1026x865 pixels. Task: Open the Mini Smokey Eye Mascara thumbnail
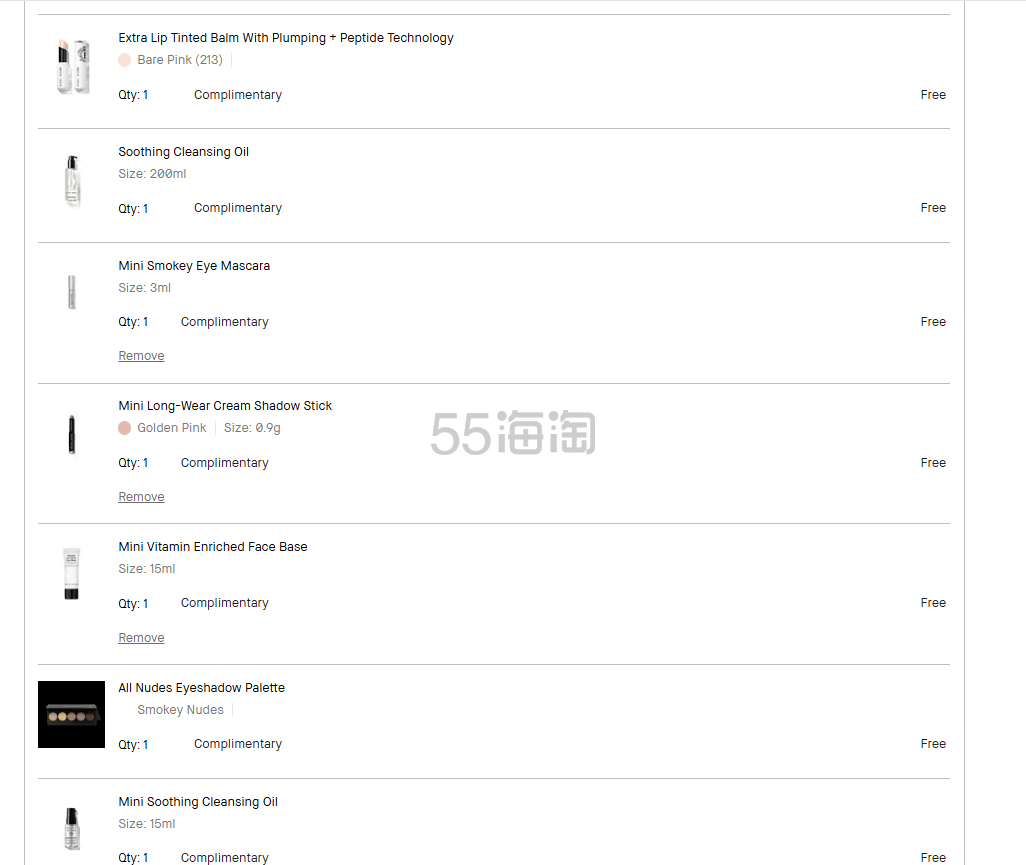point(72,292)
